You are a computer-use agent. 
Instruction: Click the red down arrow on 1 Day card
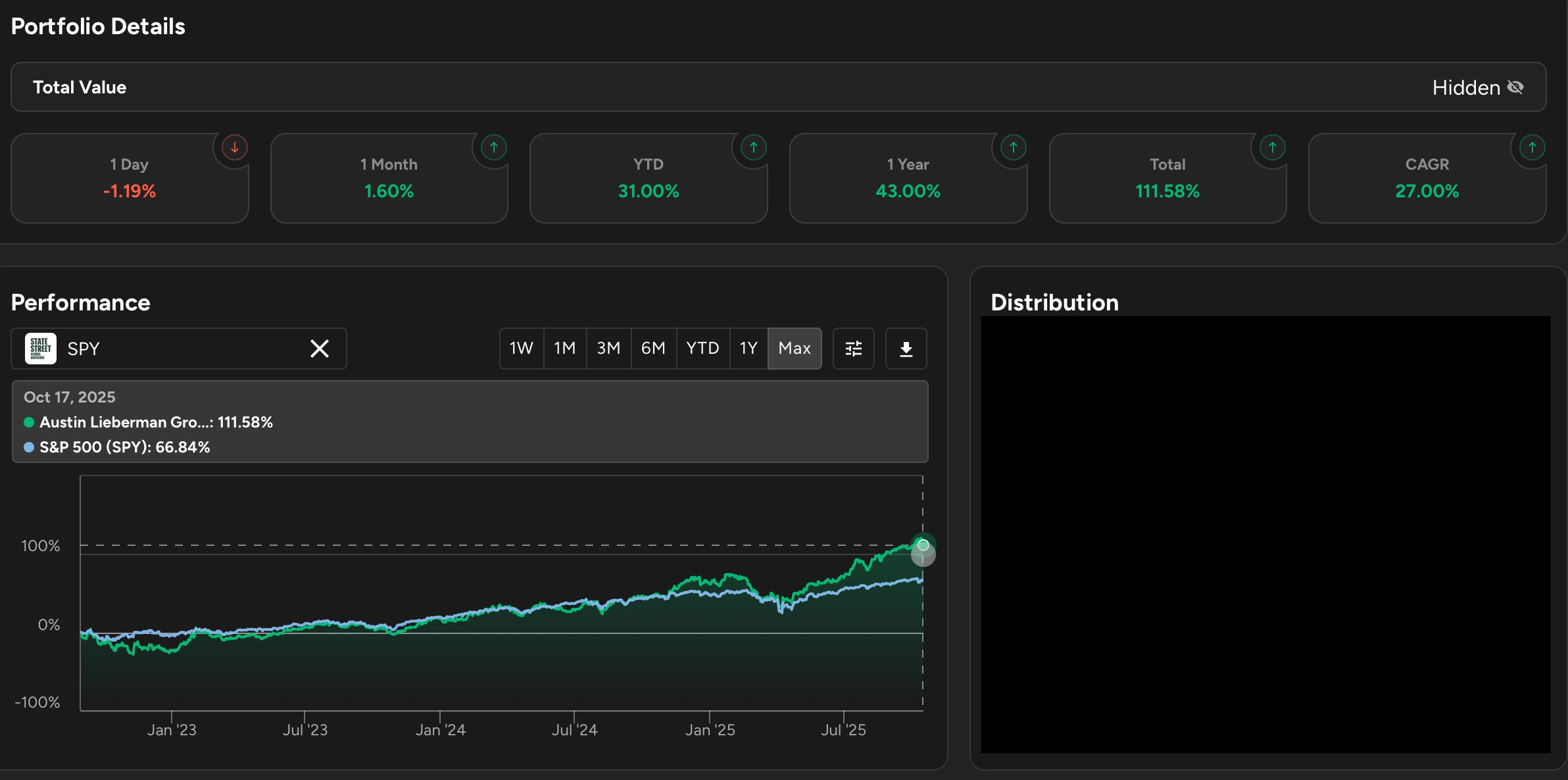tap(234, 147)
